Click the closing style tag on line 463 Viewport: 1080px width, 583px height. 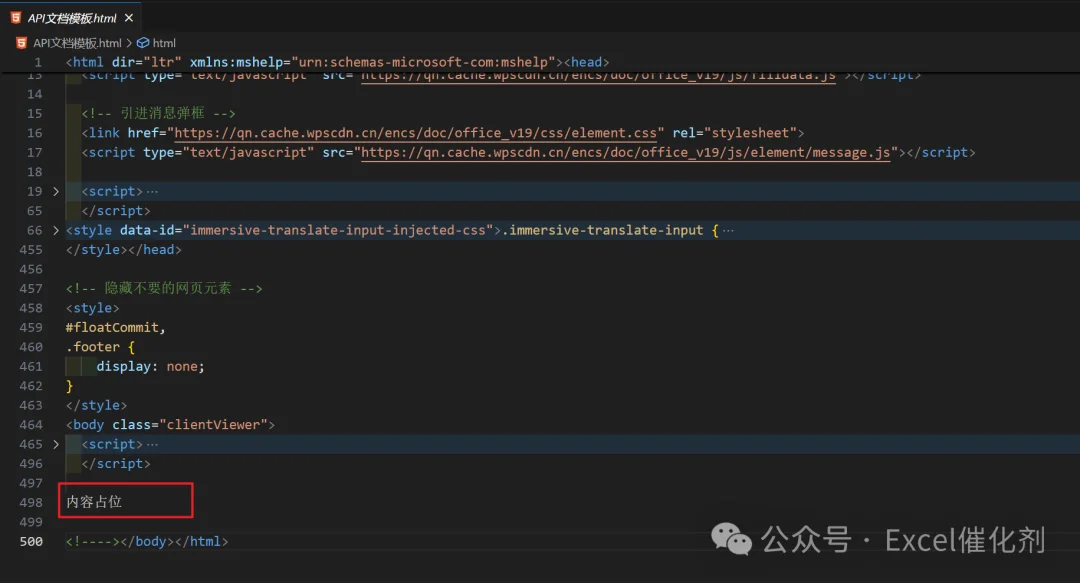(x=96, y=405)
